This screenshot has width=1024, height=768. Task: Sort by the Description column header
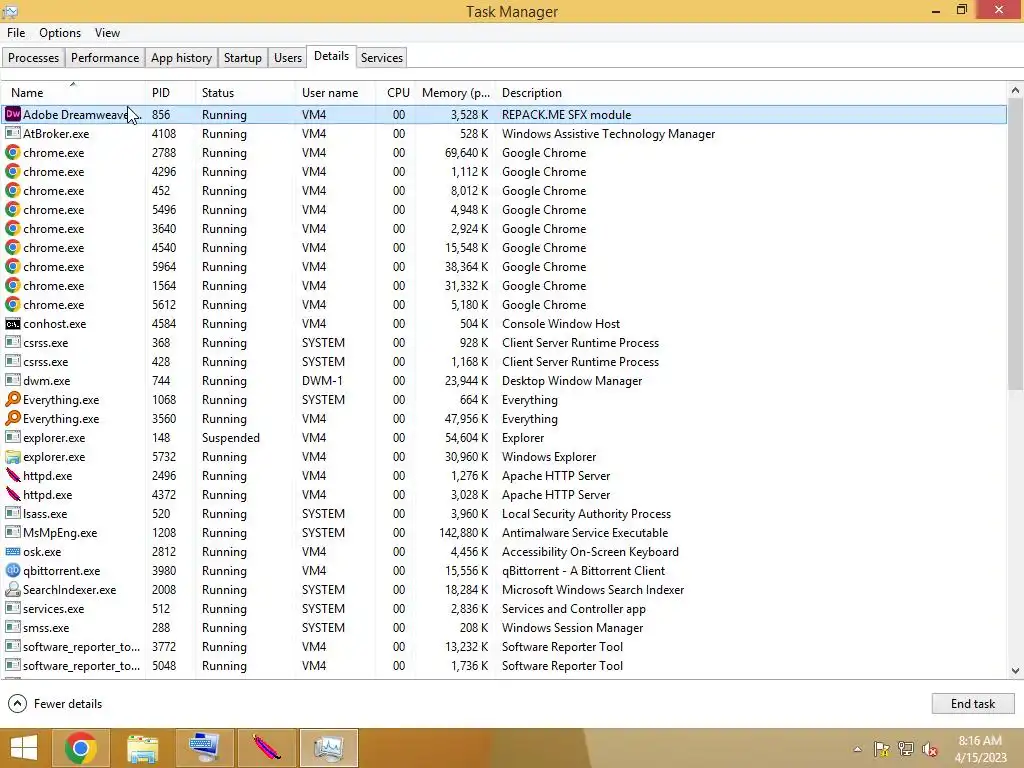click(751, 93)
